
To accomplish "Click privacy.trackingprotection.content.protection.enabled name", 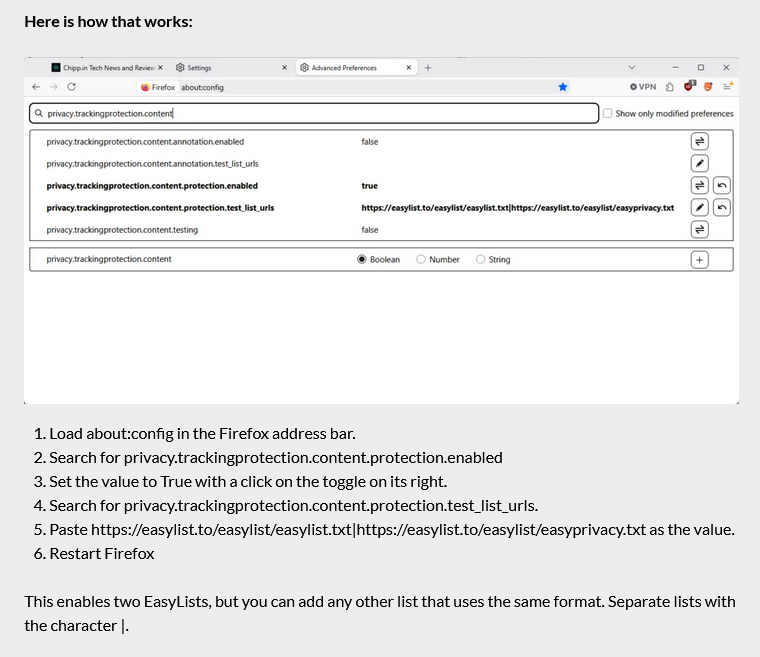I will (152, 186).
